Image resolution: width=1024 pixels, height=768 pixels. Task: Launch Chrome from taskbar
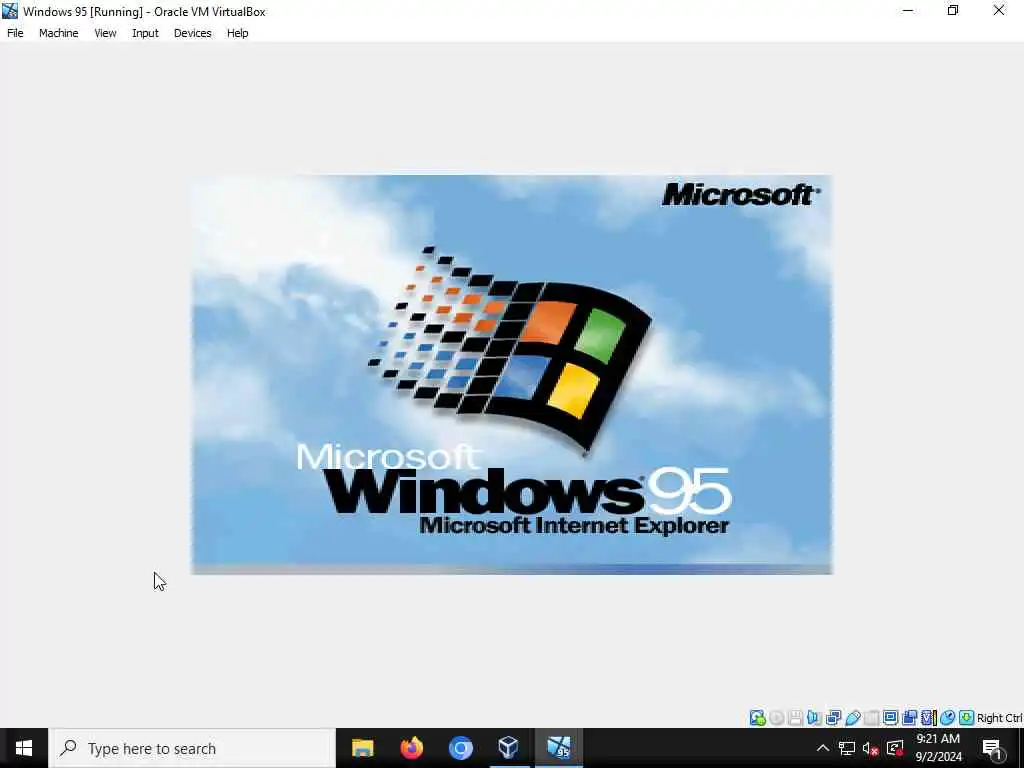point(460,748)
